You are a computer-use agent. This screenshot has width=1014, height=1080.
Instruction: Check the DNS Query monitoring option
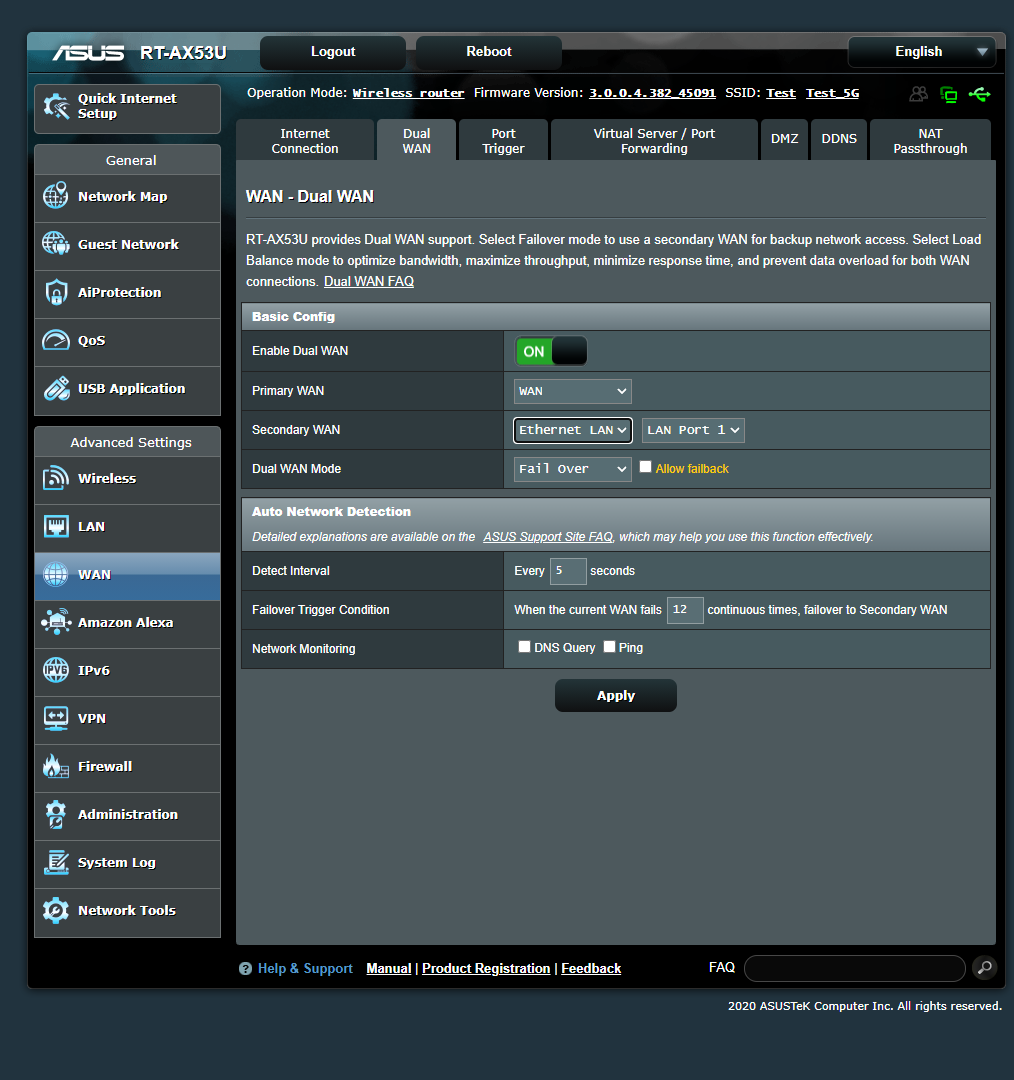(x=524, y=646)
